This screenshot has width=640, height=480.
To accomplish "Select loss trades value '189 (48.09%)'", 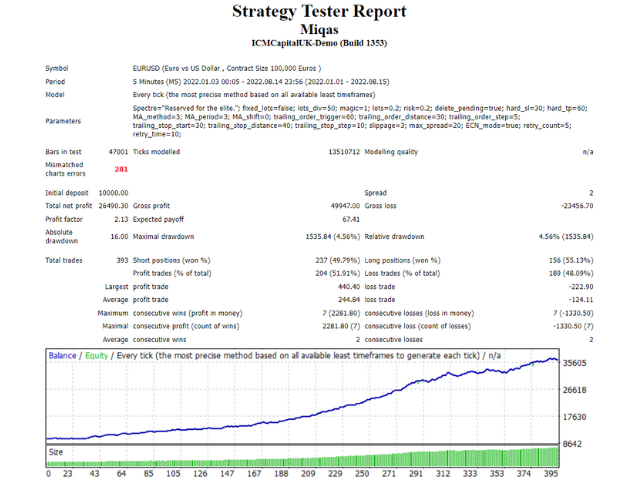I will click(571, 273).
